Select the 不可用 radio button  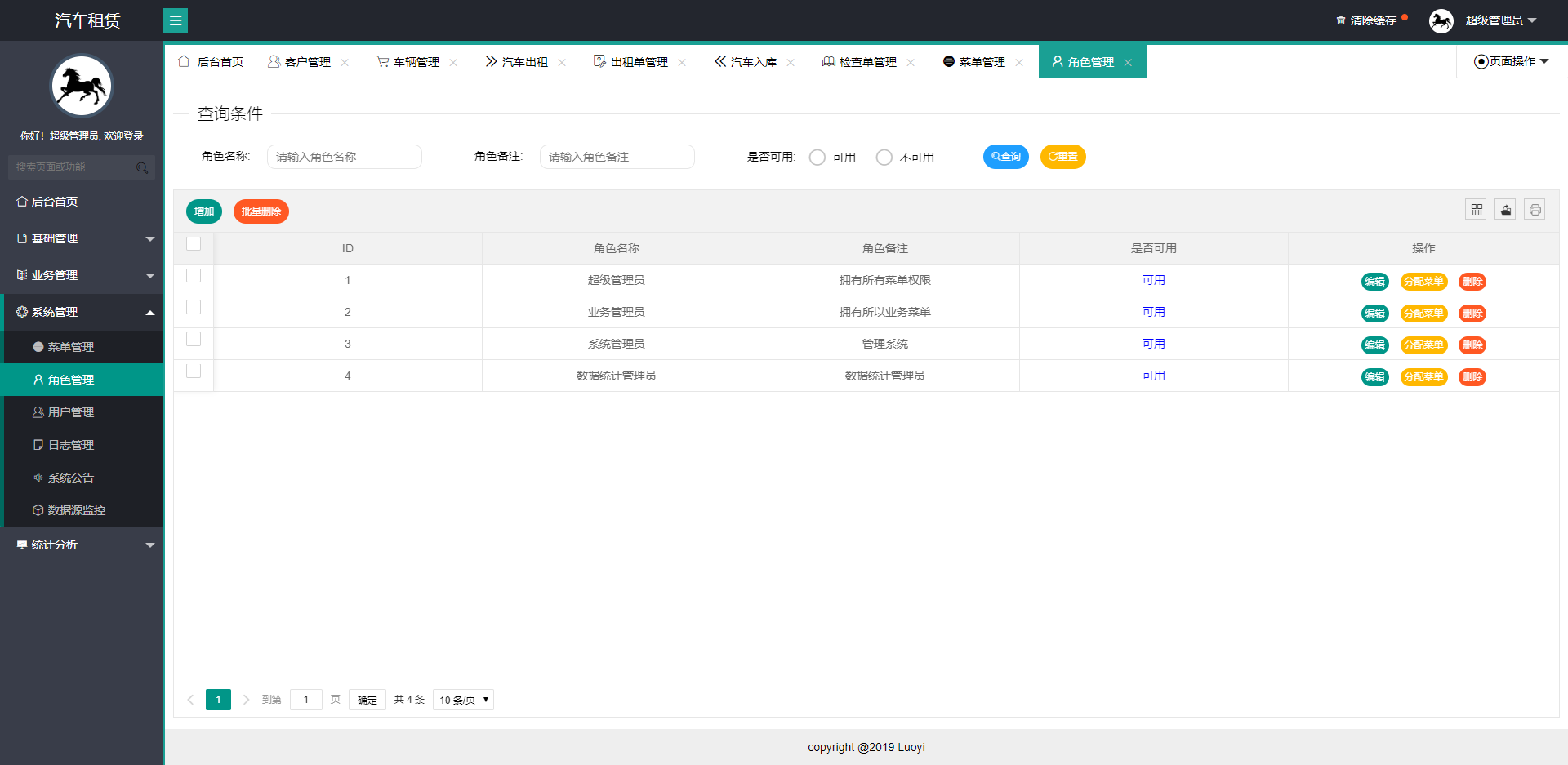coord(884,158)
